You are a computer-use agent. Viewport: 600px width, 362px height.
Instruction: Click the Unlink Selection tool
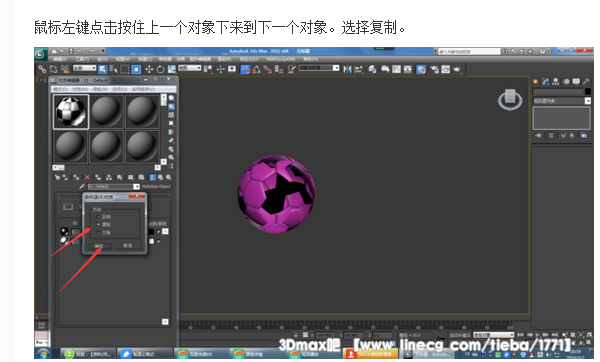click(54, 69)
